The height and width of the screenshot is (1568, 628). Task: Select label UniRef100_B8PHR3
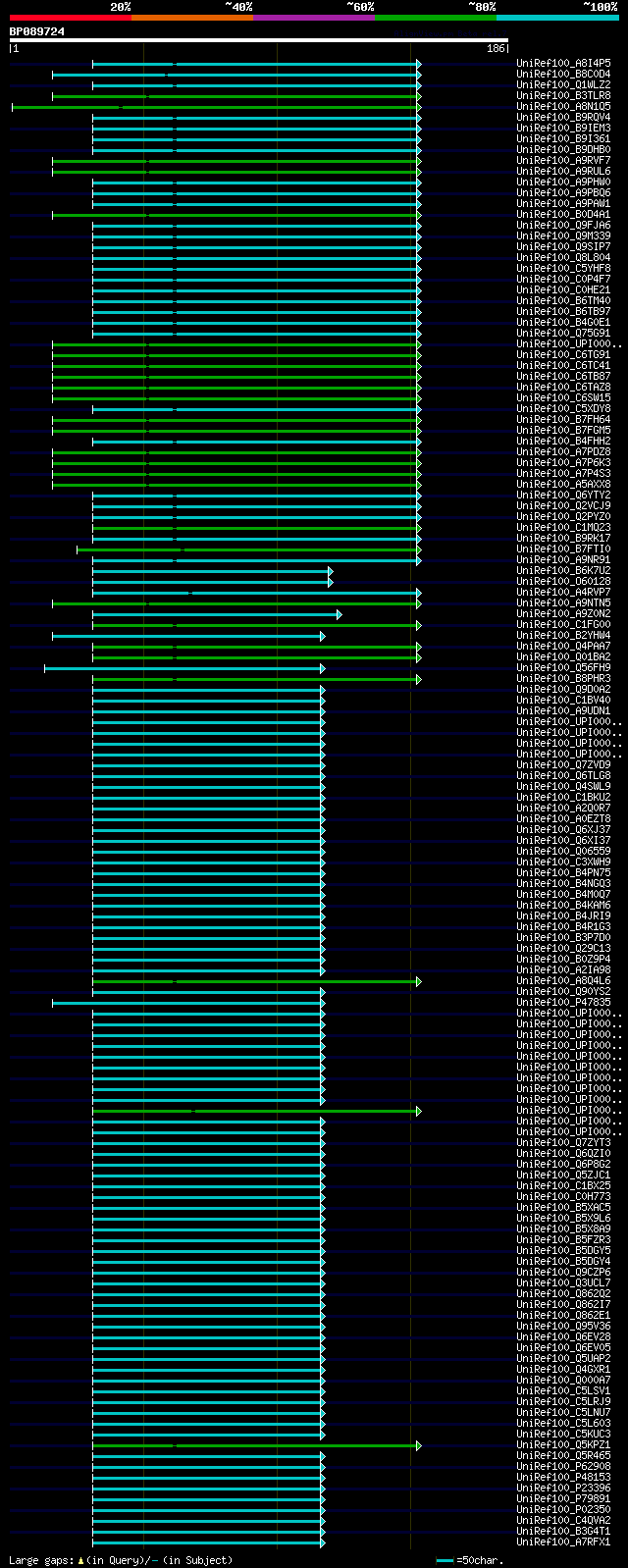563,678
